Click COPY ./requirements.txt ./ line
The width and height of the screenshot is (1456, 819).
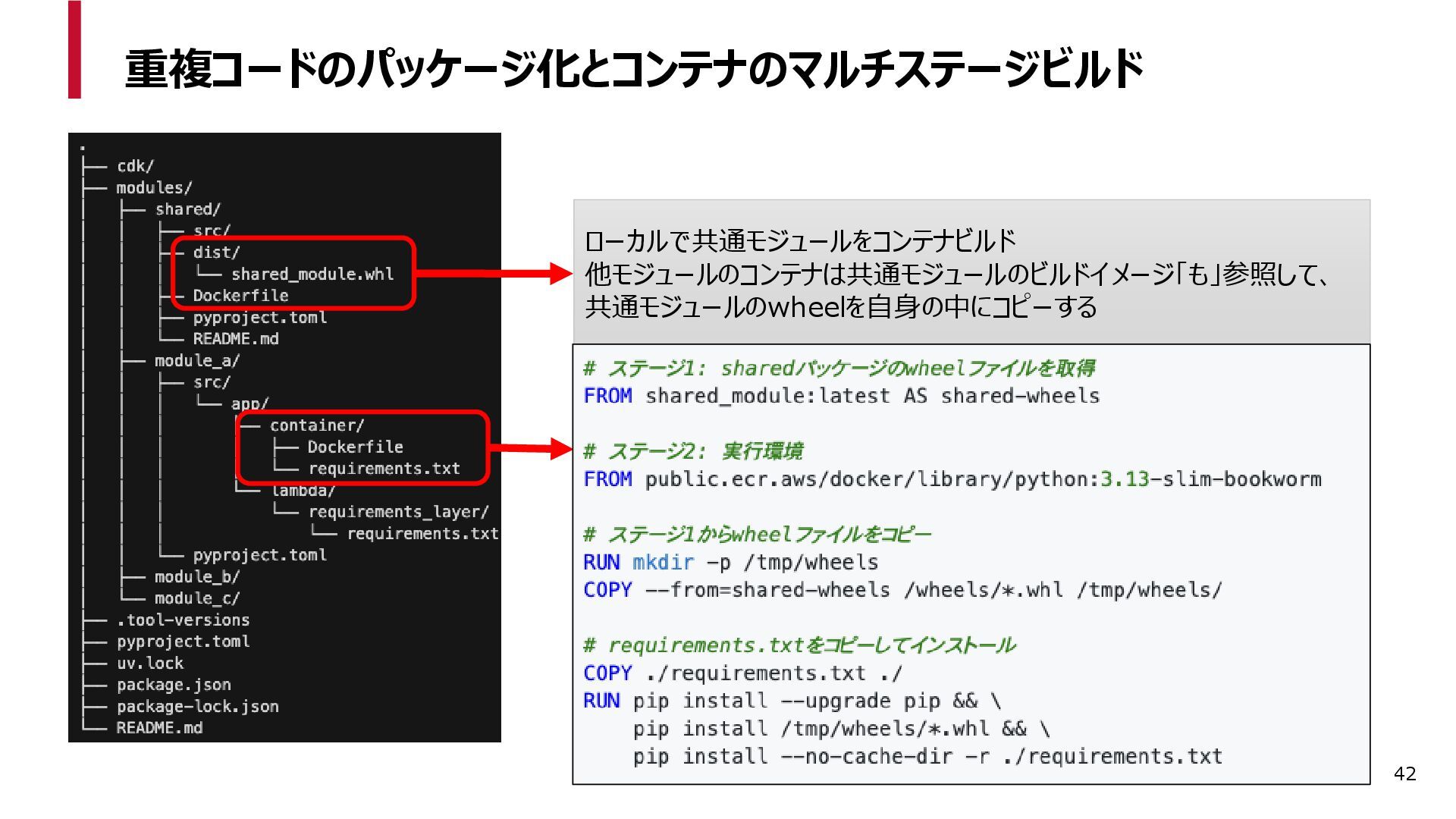point(742,673)
